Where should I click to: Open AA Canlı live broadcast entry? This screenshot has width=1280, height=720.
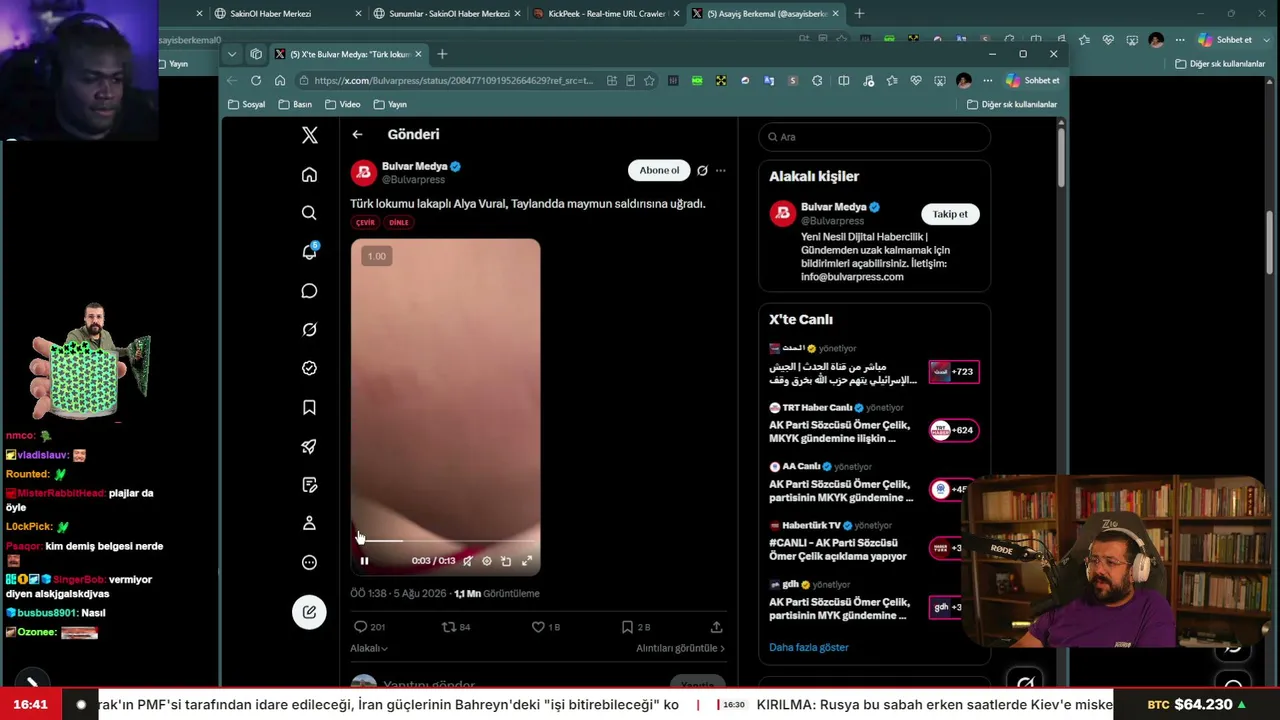point(874,483)
